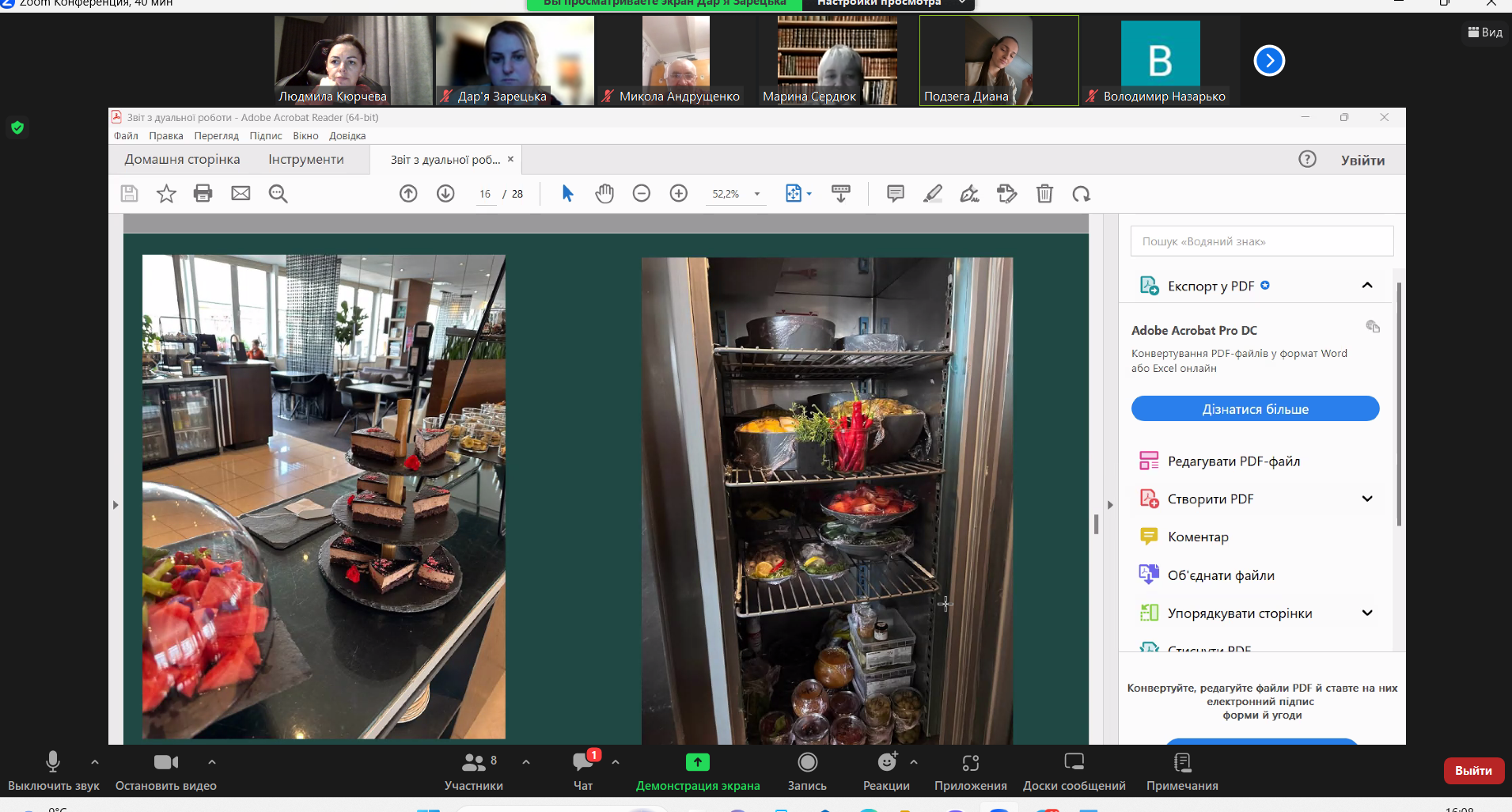Open the 52,2% zoom level dropdown
This screenshot has width=1512, height=812.
coord(757,194)
